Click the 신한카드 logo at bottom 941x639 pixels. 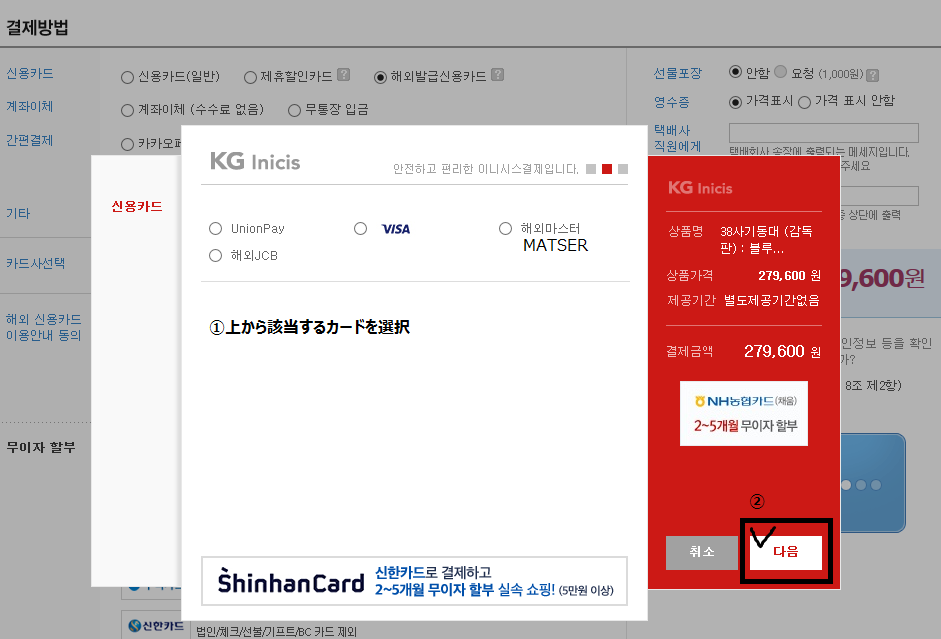(x=156, y=626)
